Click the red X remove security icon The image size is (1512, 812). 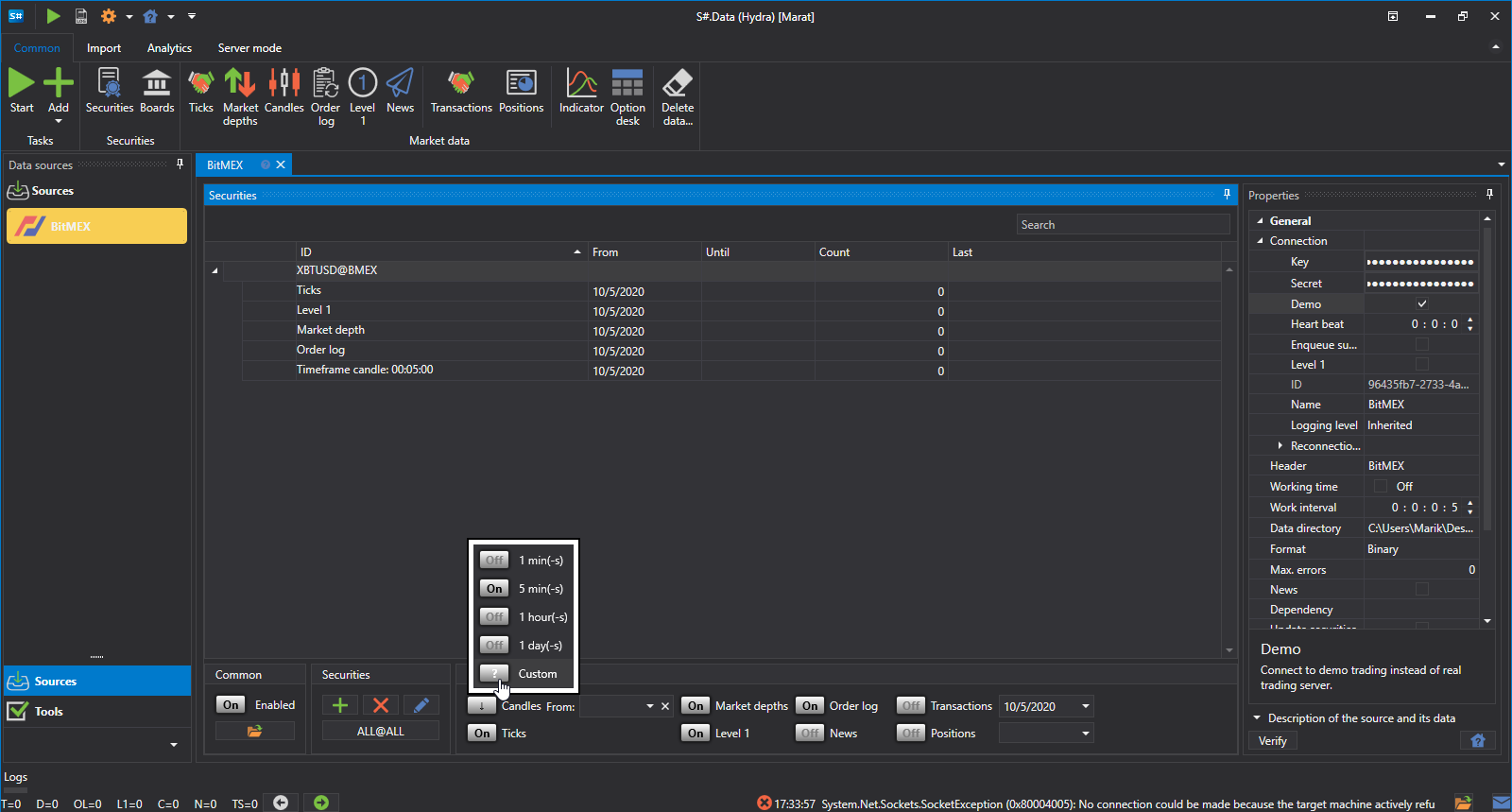[x=381, y=705]
